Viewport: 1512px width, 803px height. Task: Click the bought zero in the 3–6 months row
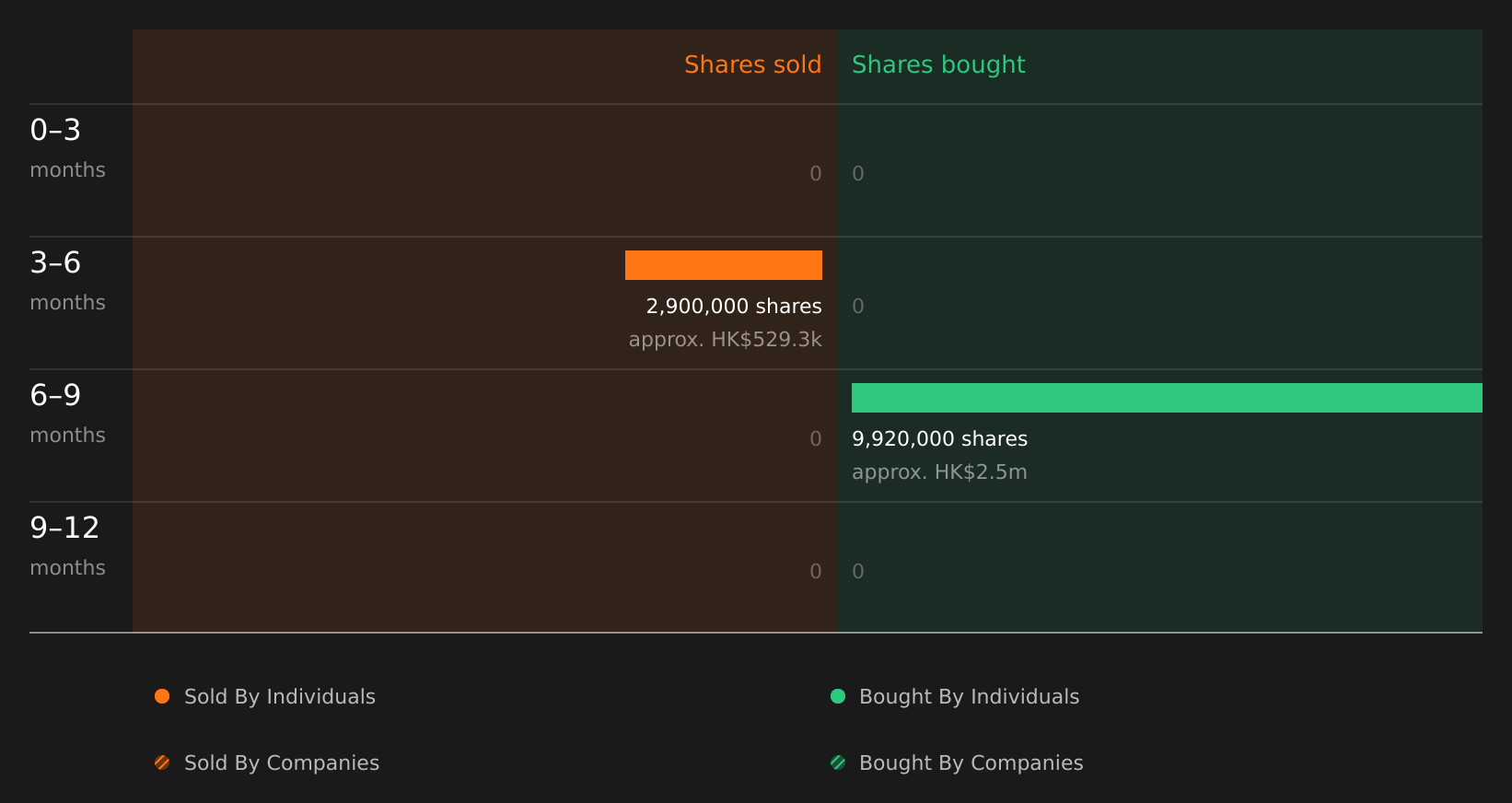point(858,306)
